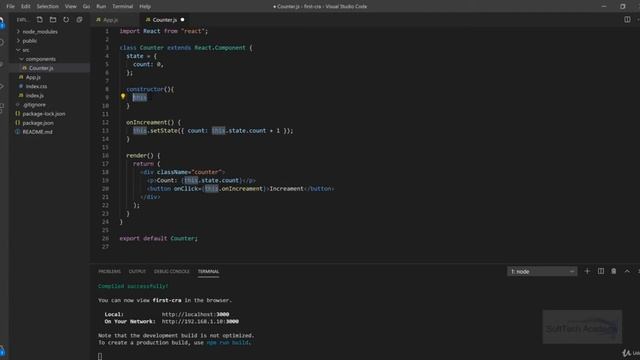The width and height of the screenshot is (640, 360).
Task: Click line number 27 in the gutter
Action: [x=106, y=247]
